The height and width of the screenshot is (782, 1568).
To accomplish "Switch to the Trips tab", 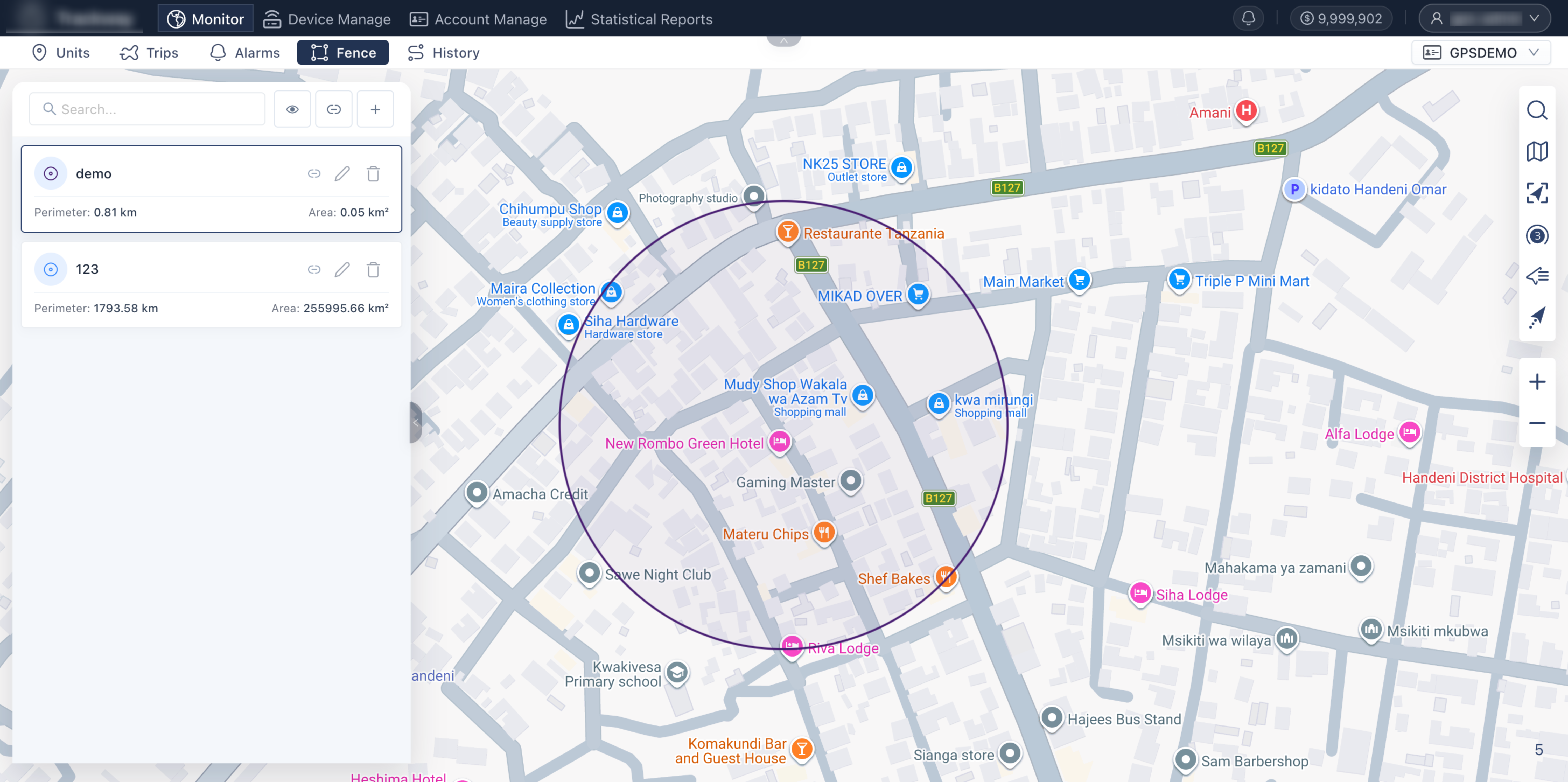I will [x=149, y=53].
